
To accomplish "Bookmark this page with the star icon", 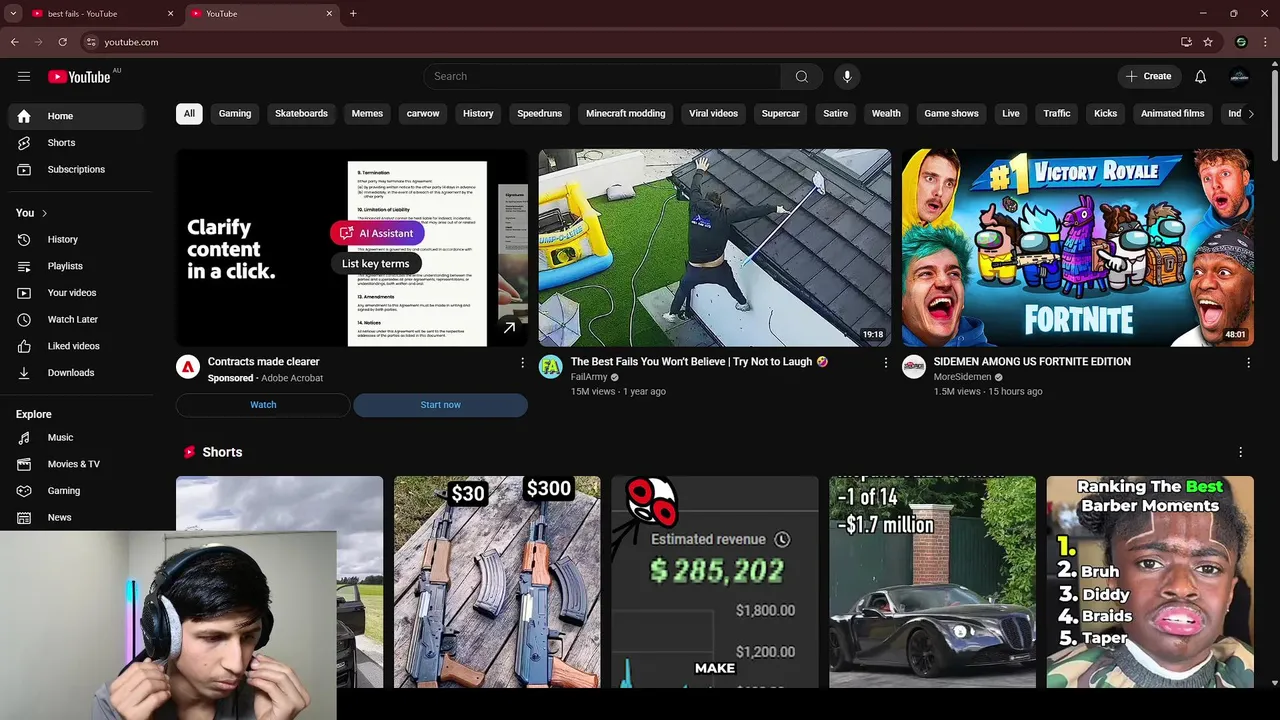I will [1208, 42].
